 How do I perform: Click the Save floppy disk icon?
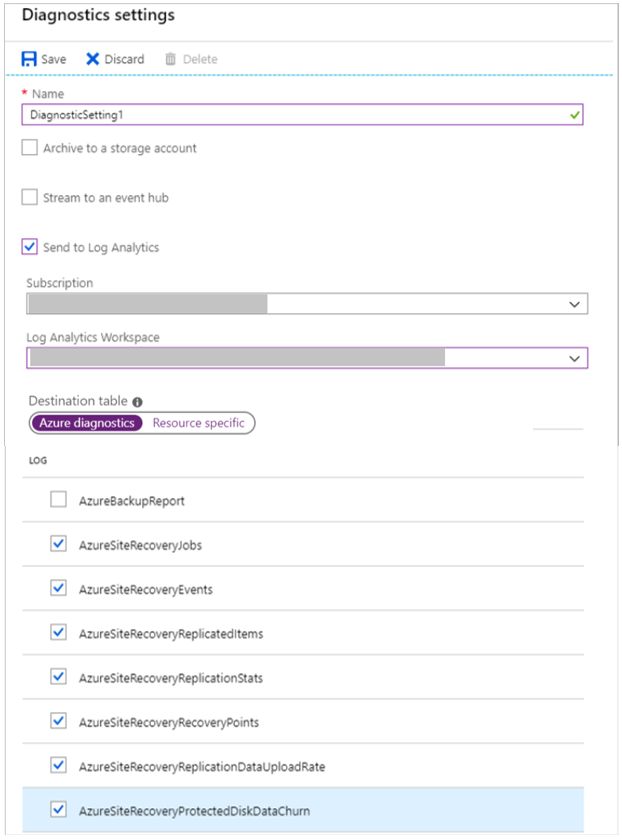(x=29, y=59)
